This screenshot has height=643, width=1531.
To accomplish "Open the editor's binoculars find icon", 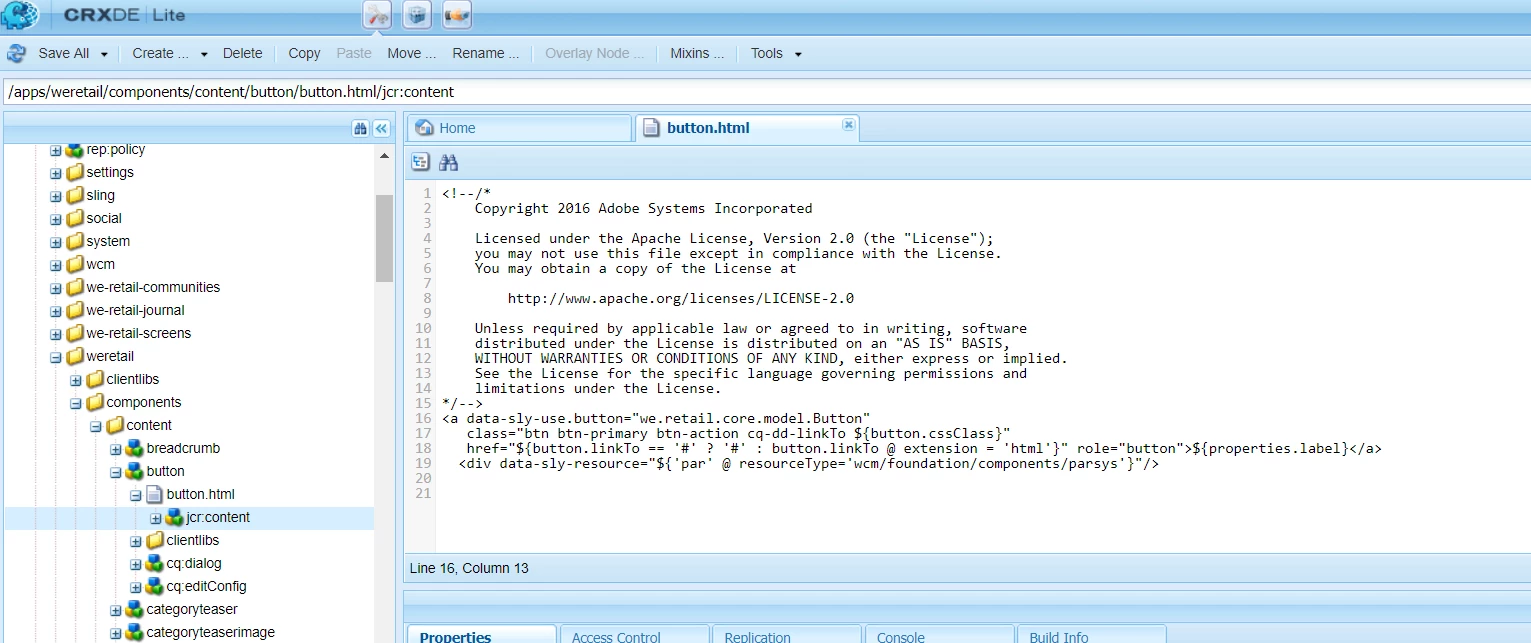I will coord(448,162).
